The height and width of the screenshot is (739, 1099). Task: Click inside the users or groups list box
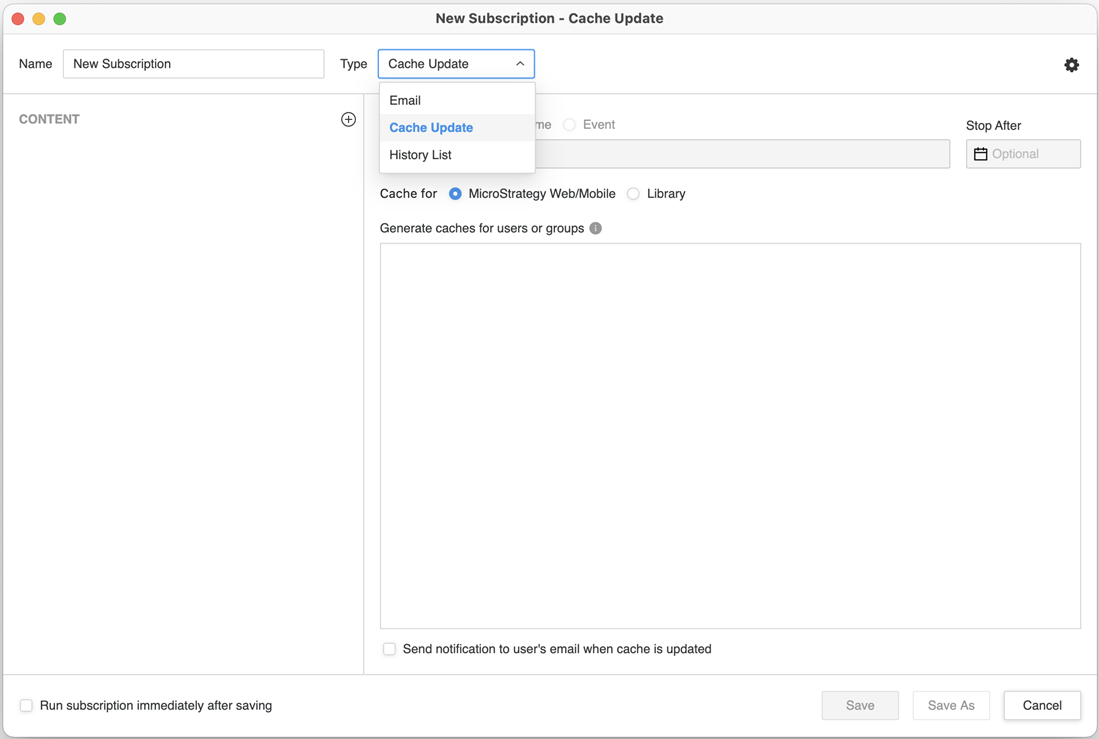[x=730, y=435]
